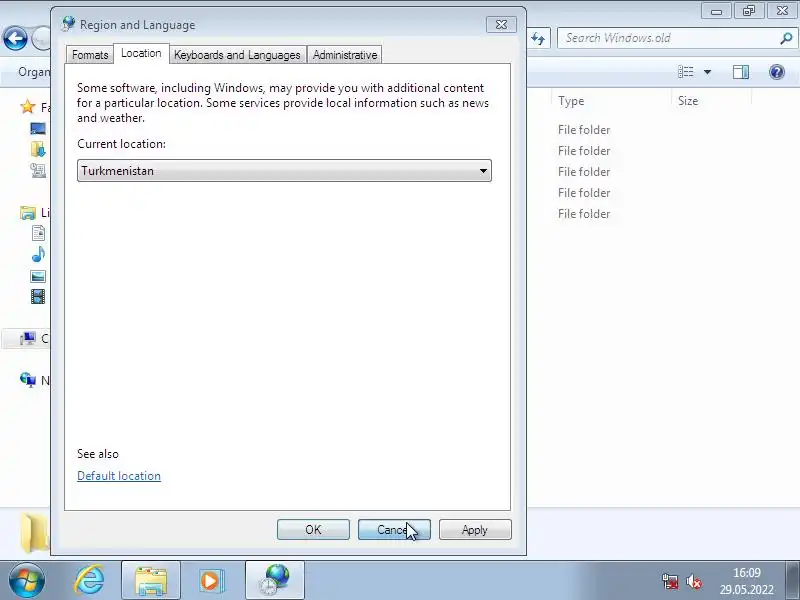800x600 pixels.
Task: Open the Pictures library
Action: pos(38,276)
